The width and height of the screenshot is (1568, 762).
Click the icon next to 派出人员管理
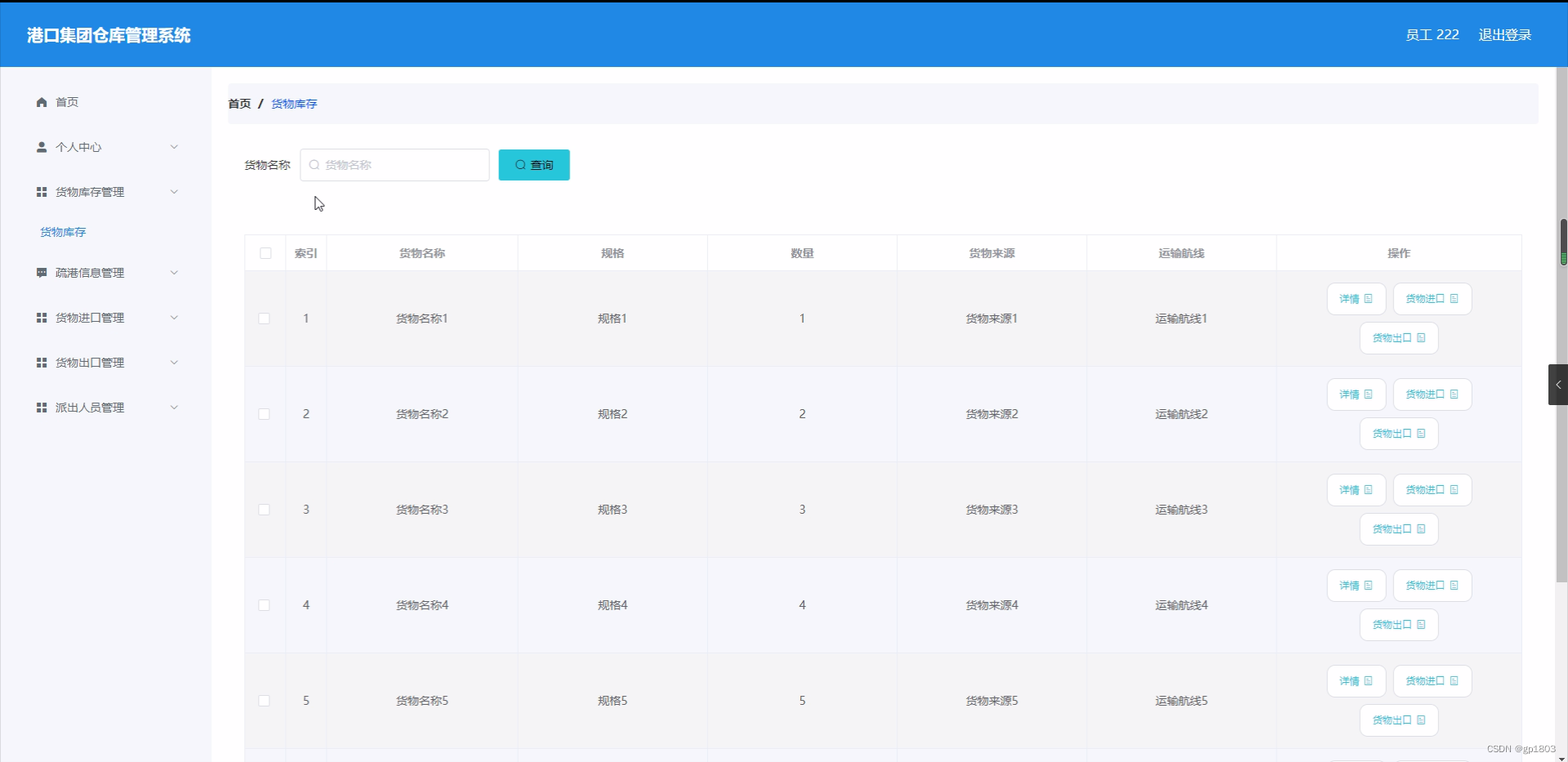pos(41,408)
